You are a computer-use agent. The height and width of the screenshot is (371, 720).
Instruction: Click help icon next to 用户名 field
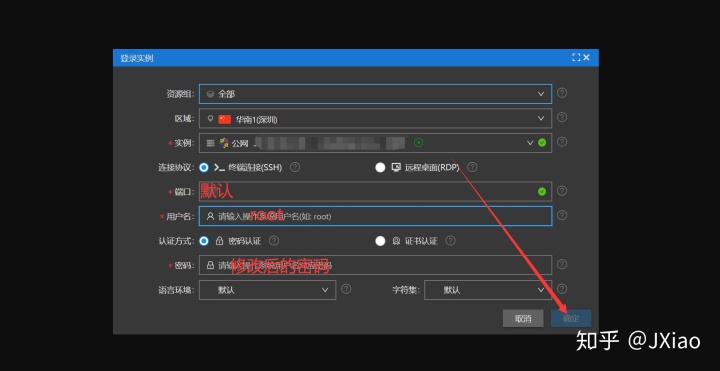[562, 215]
